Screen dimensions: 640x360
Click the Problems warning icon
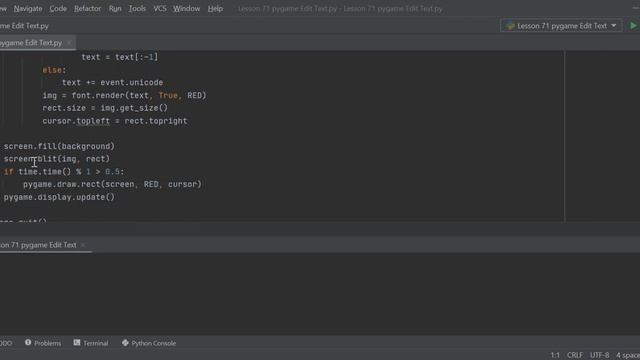28,343
